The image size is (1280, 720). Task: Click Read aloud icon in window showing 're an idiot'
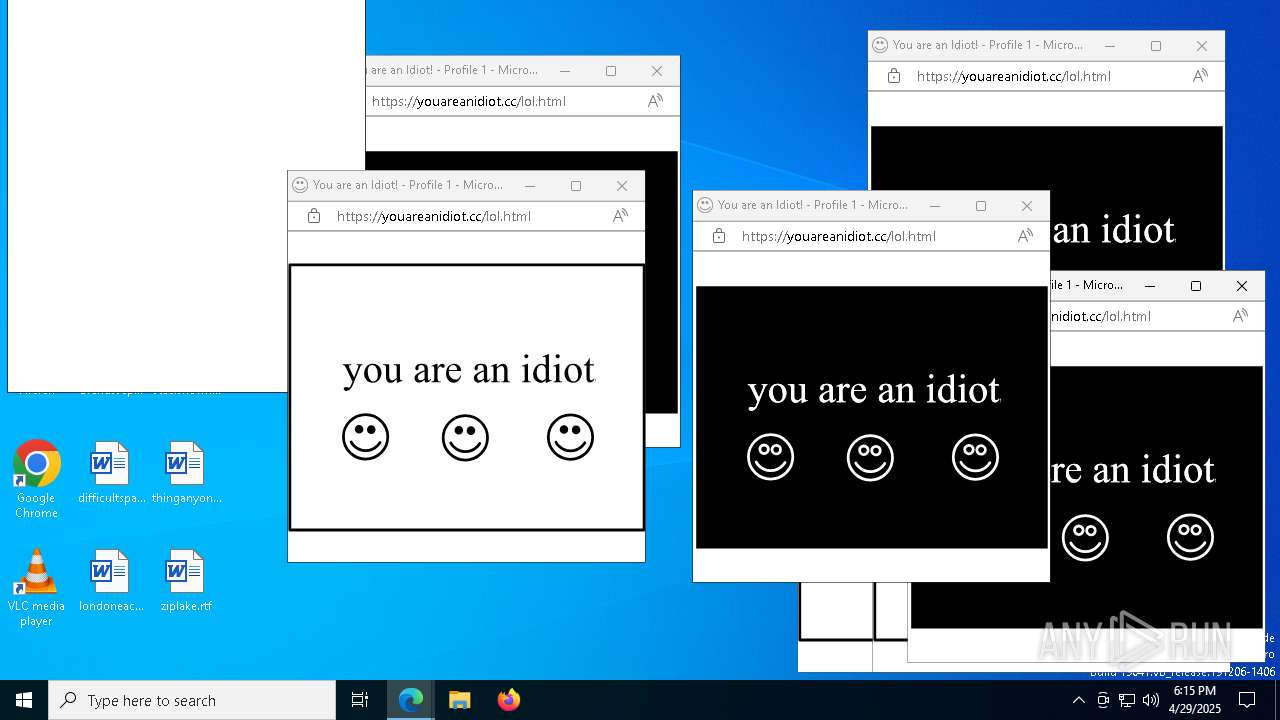(1240, 316)
